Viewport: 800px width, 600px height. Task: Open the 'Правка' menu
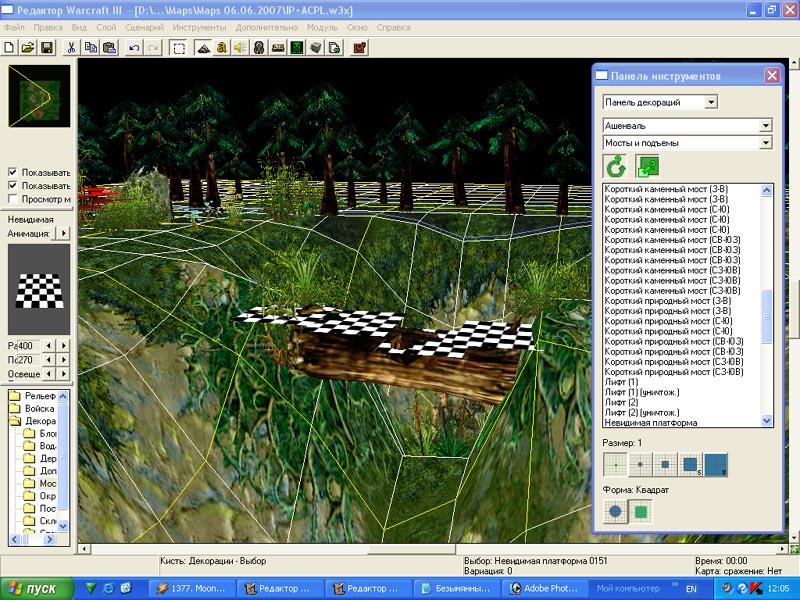tap(48, 28)
